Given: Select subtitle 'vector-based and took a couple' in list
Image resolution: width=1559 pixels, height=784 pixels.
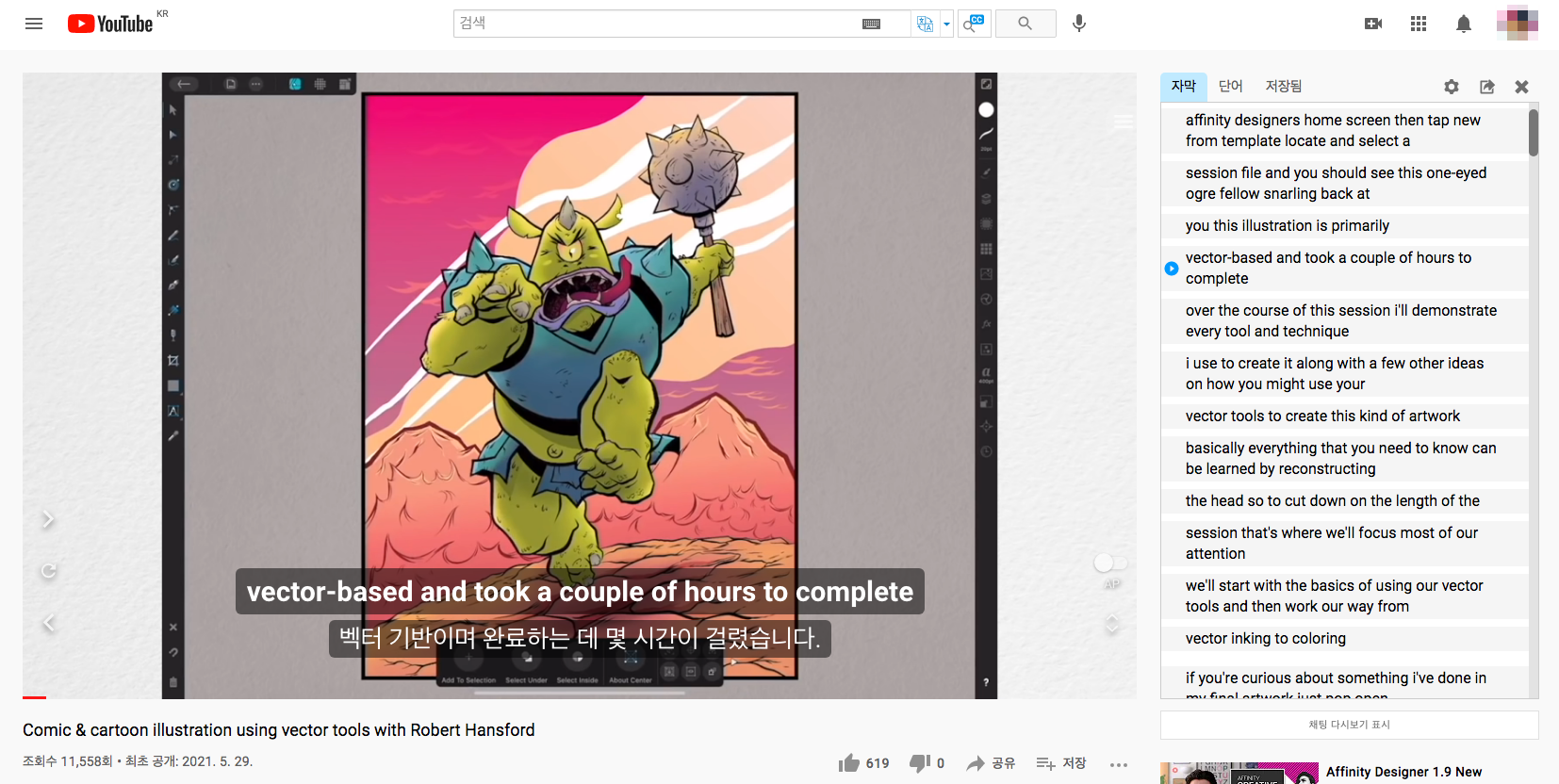Looking at the screenshot, I should coord(1345,268).
